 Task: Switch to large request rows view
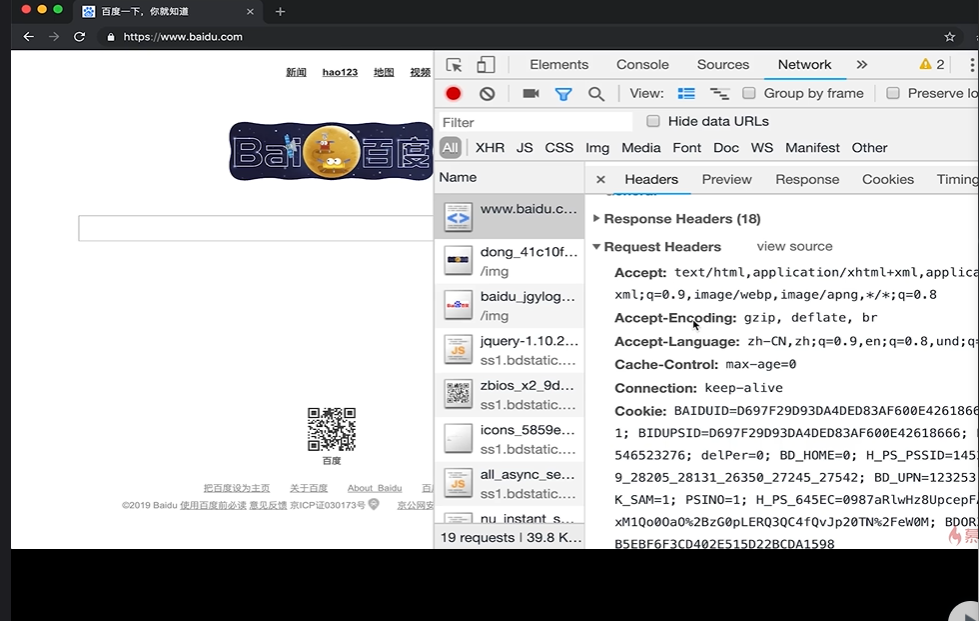[x=686, y=94]
